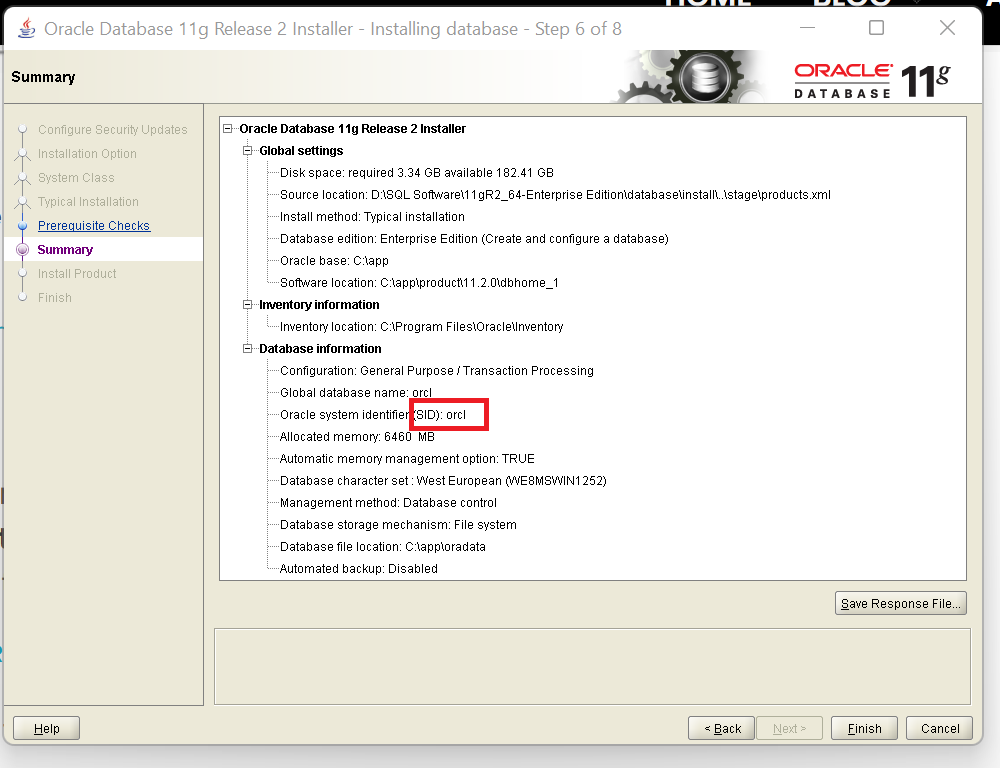Collapse the Global settings section
Image resolution: width=1000 pixels, height=768 pixels.
pyautogui.click(x=247, y=151)
